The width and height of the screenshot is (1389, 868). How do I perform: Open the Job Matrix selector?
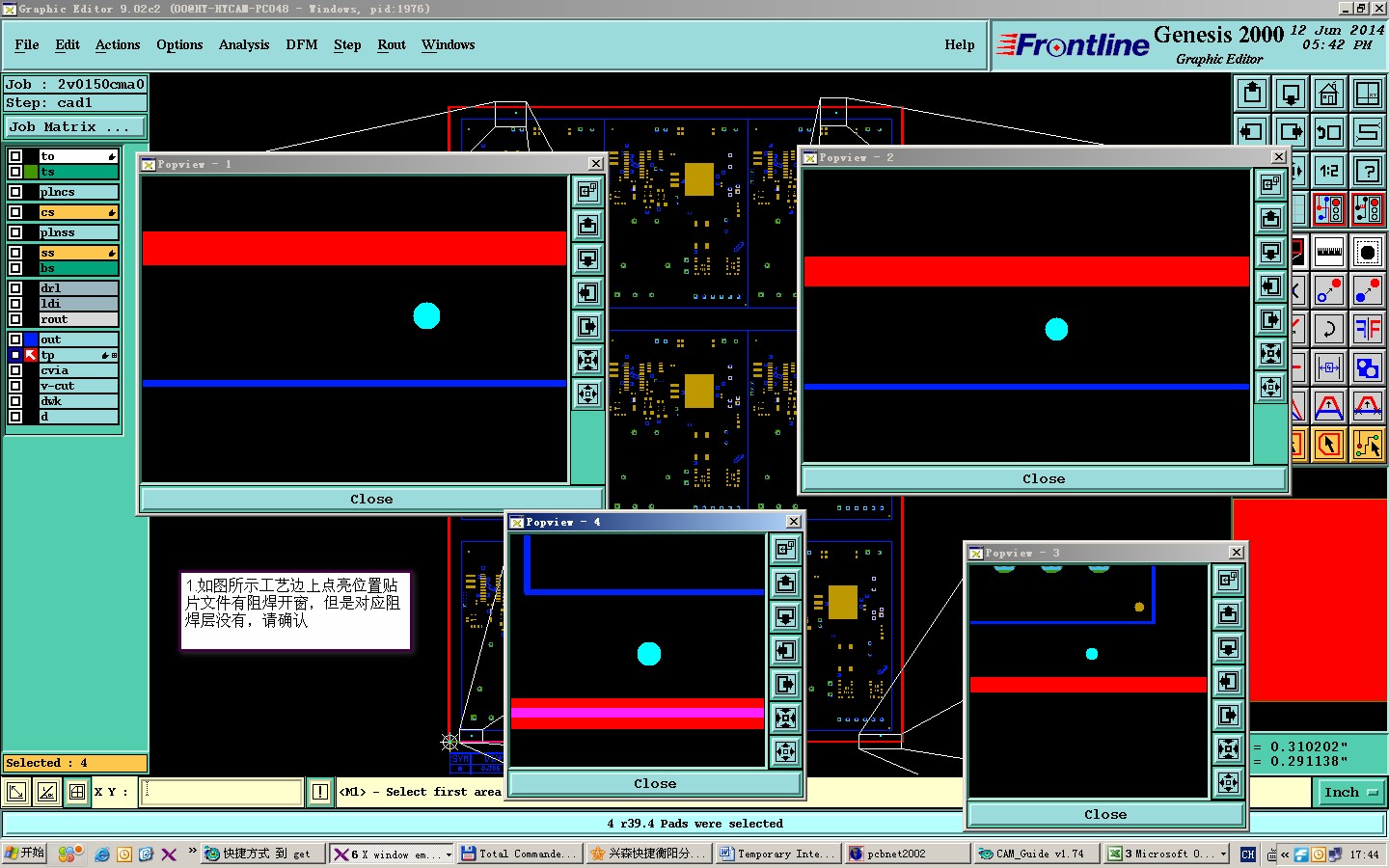[75, 127]
